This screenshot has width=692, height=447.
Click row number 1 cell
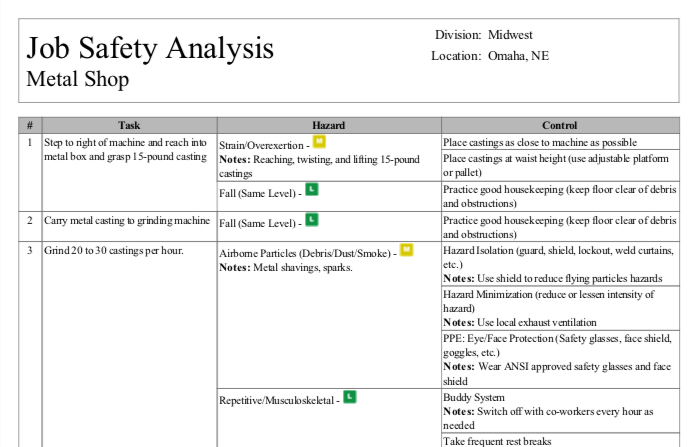click(x=30, y=172)
